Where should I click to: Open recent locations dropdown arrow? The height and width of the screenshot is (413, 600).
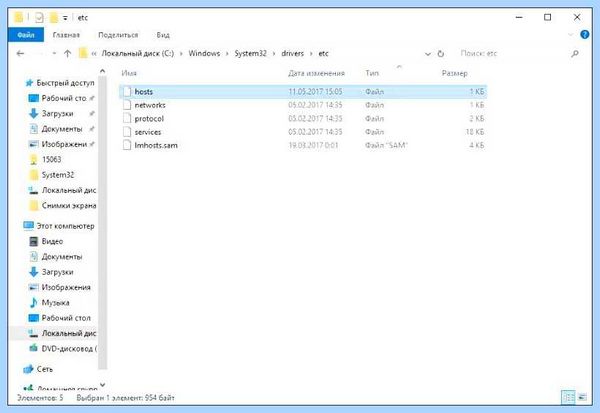click(54, 54)
